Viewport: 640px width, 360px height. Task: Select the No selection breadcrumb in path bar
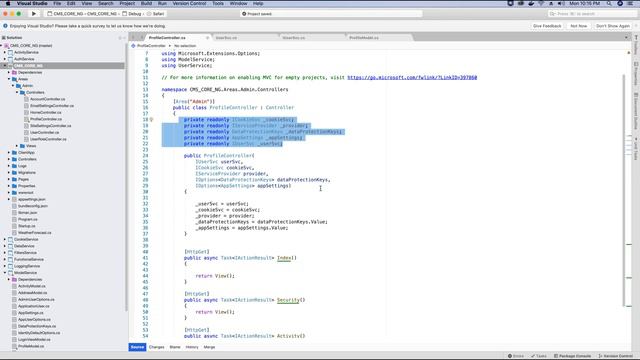click(185, 46)
